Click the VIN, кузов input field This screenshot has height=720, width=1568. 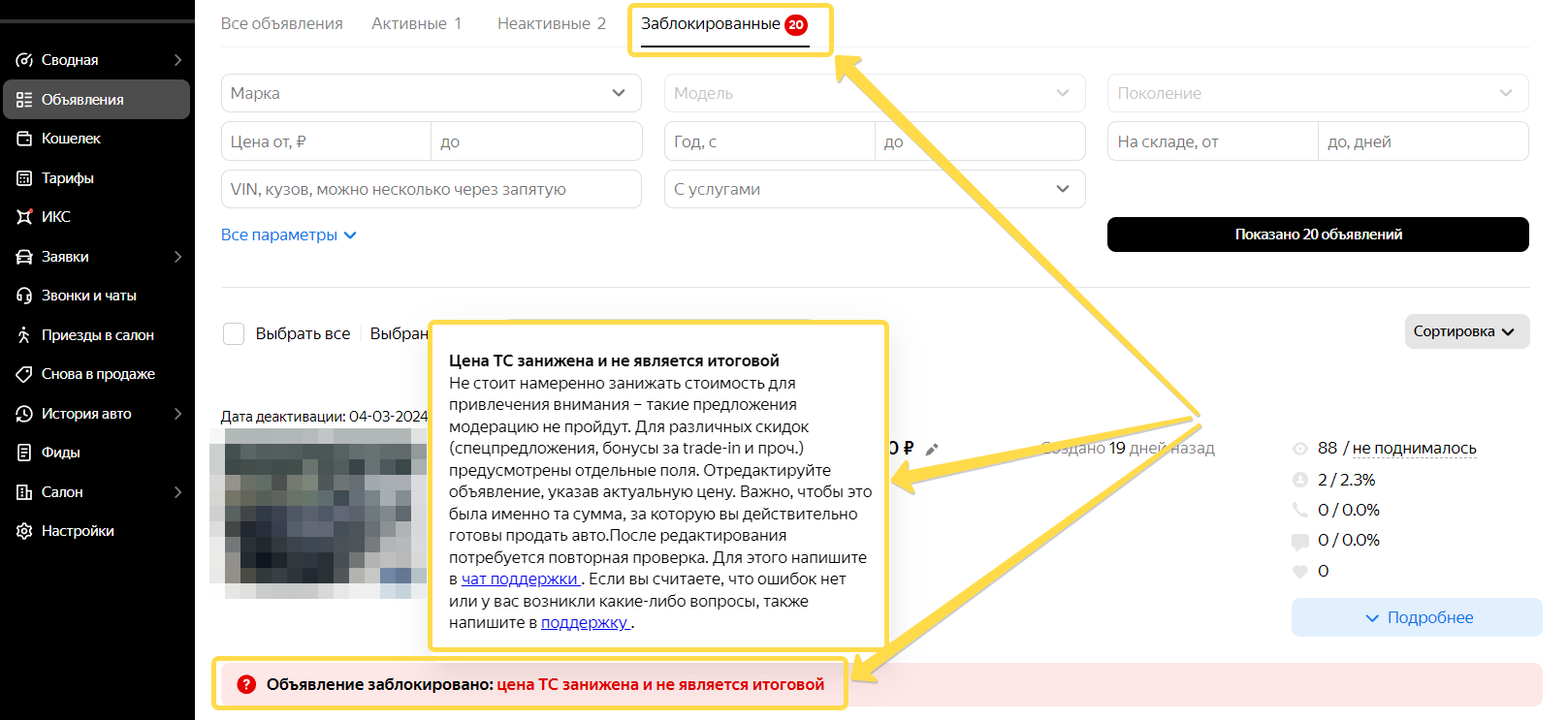(431, 189)
